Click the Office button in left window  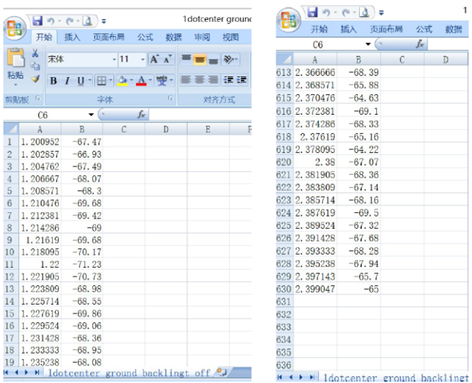(15, 28)
